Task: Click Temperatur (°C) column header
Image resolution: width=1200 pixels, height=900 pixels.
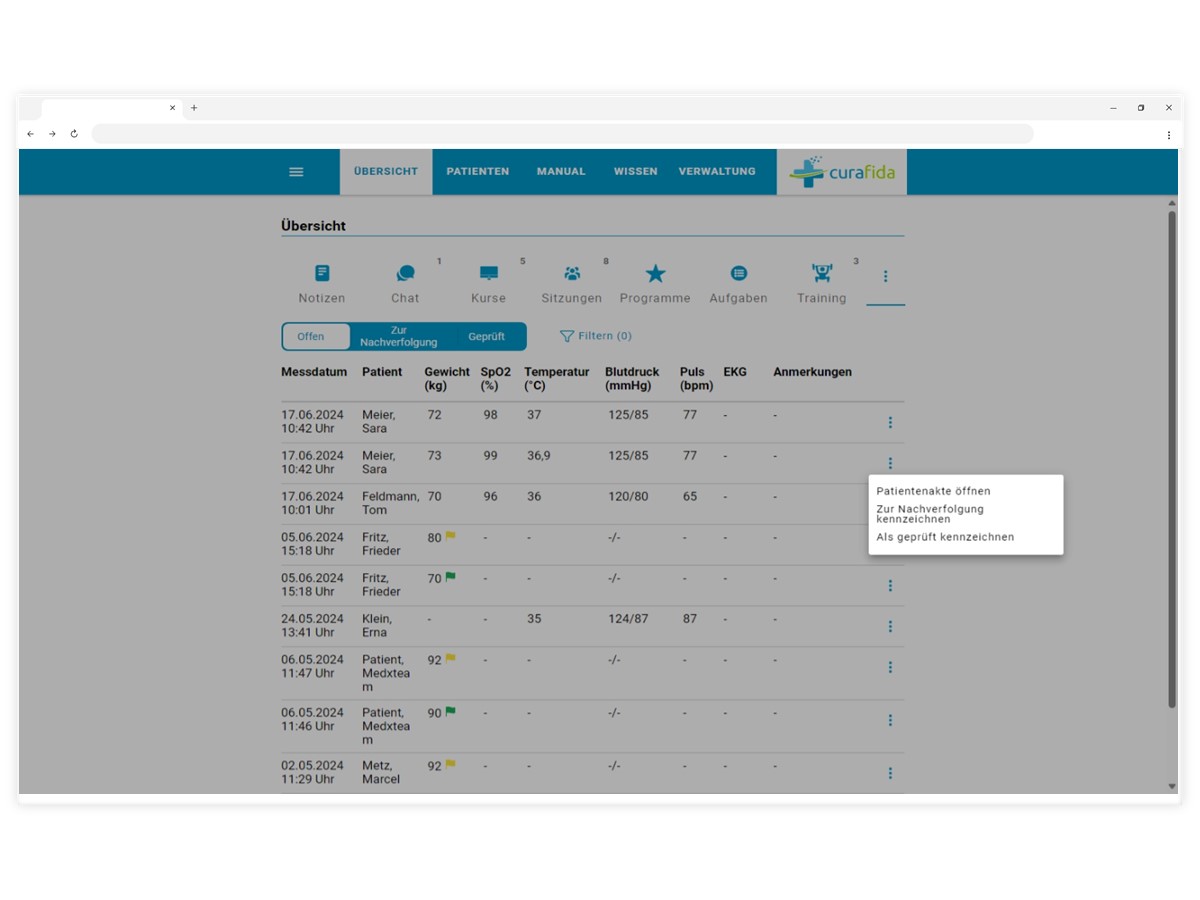Action: point(557,379)
